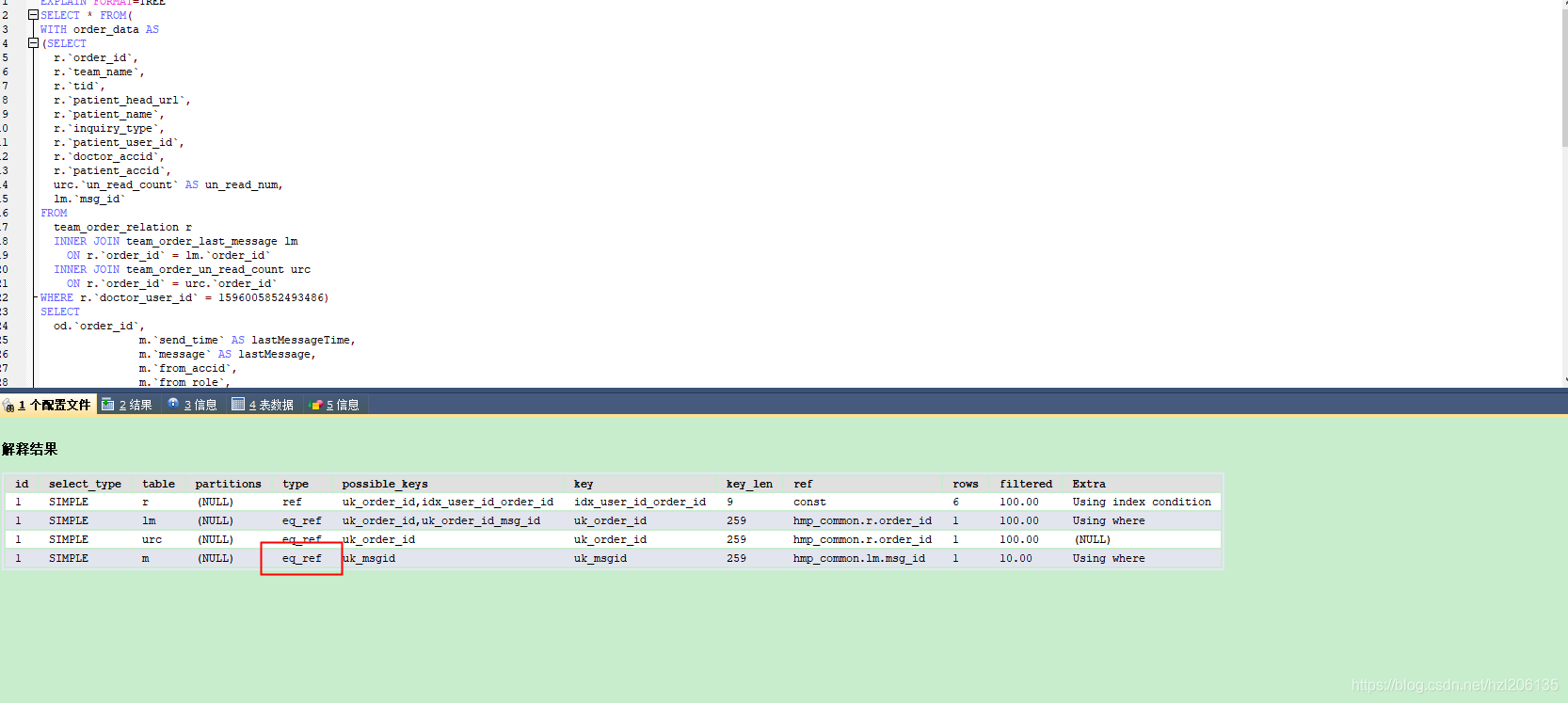The image size is (1568, 703).
Task: Click the possible_keys column header
Action: pyautogui.click(x=385, y=484)
